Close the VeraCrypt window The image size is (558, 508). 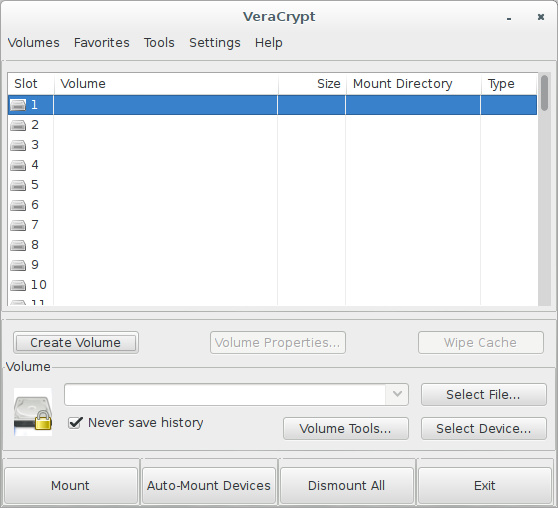pos(541,17)
